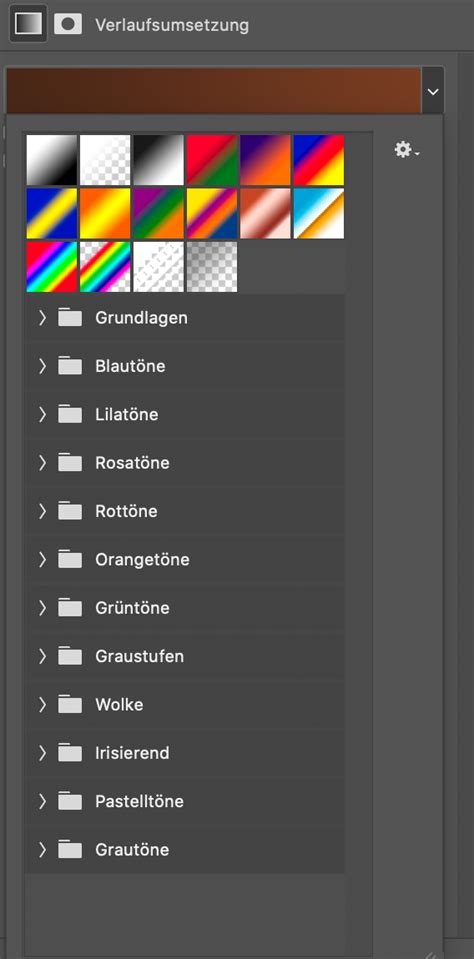Choose the rainbow spectrum gradient swatch

click(52, 267)
